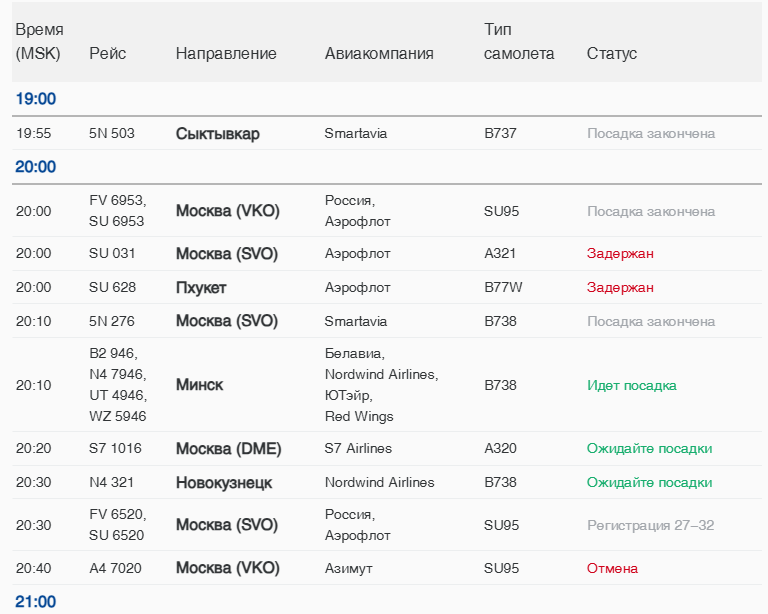Click the 21:00 time section header
This screenshot has width=768, height=614.
coord(36,602)
